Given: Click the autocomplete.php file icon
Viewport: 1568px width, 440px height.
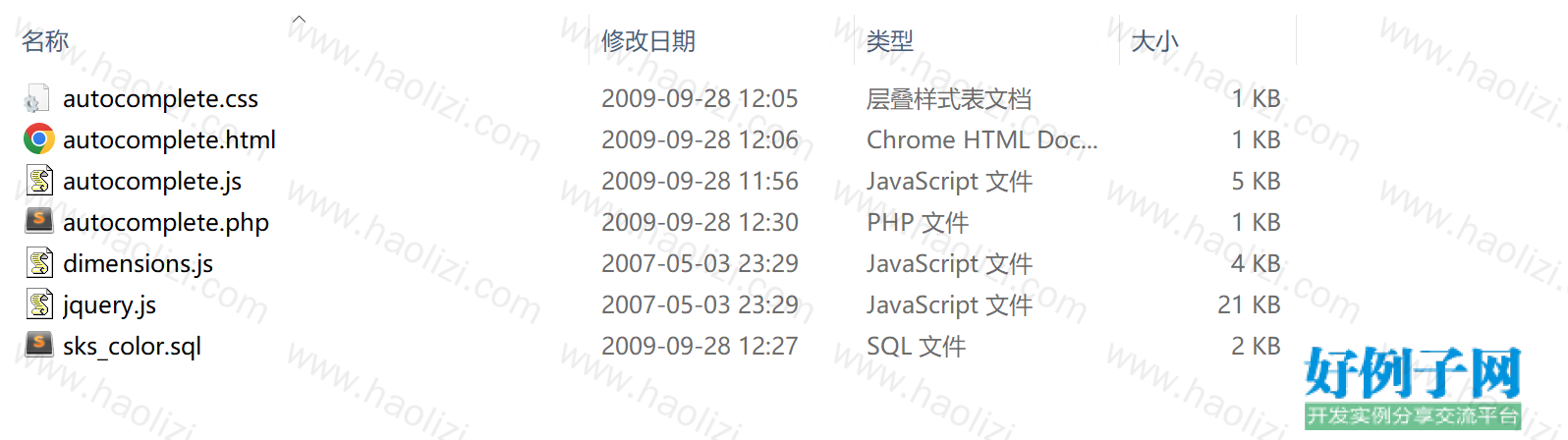Looking at the screenshot, I should [x=38, y=221].
